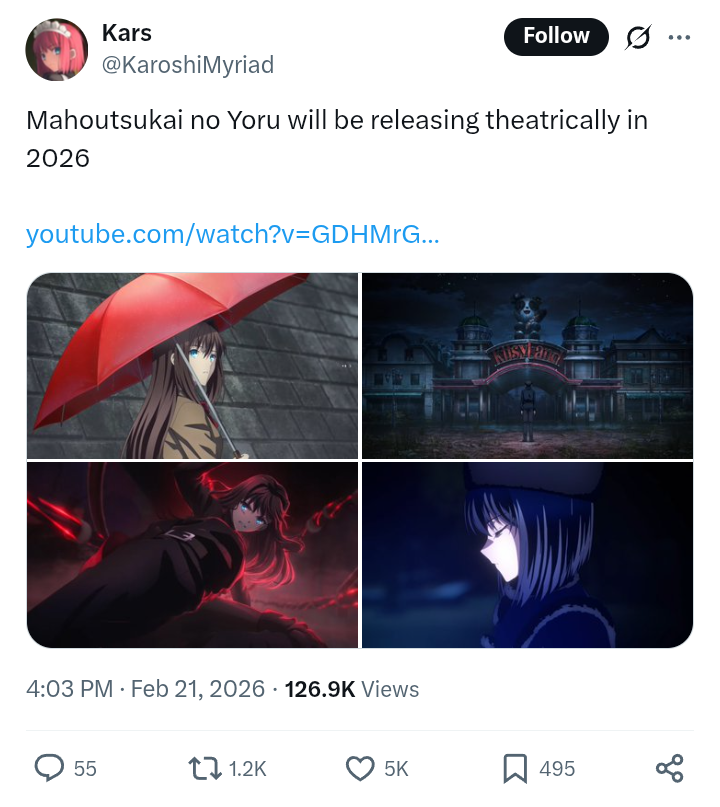Screen dimensions: 720x807
Task: View the amusement park gate image
Action: click(x=528, y=365)
